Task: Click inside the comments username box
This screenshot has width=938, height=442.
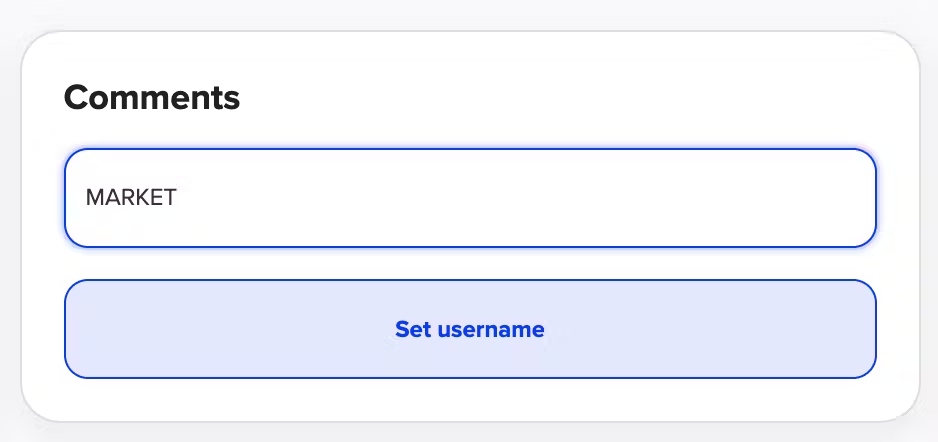Action: [470, 198]
